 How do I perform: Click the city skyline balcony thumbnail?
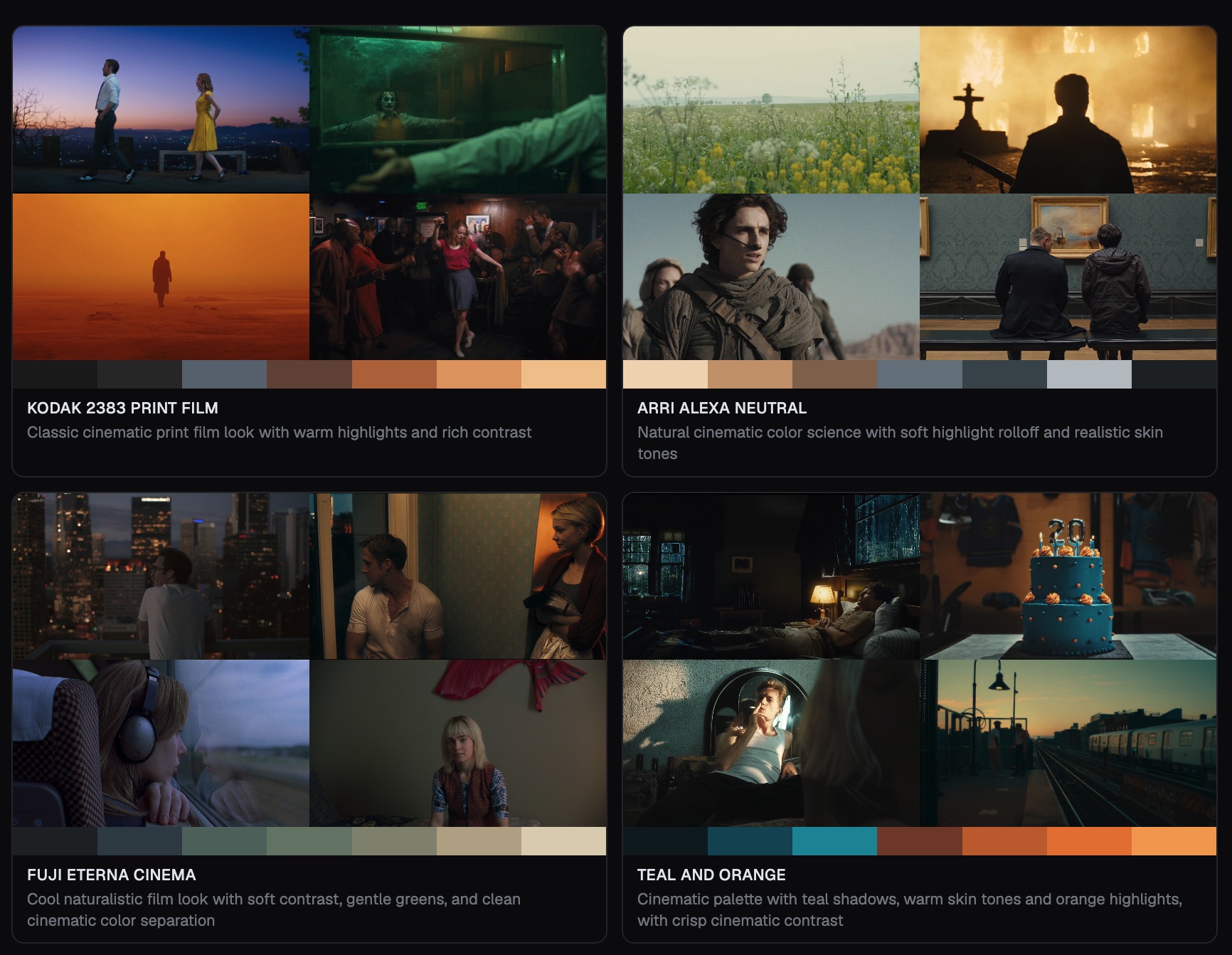[161, 576]
